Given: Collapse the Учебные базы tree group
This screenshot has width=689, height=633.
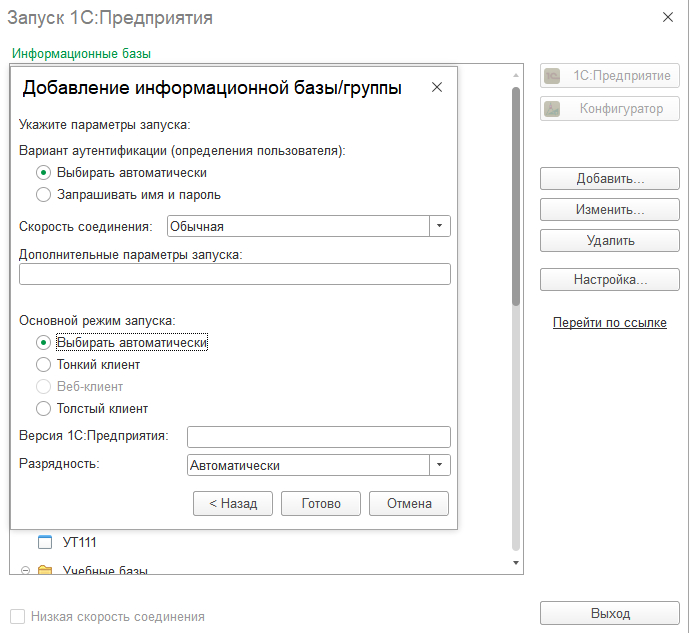Looking at the screenshot, I should (25, 571).
